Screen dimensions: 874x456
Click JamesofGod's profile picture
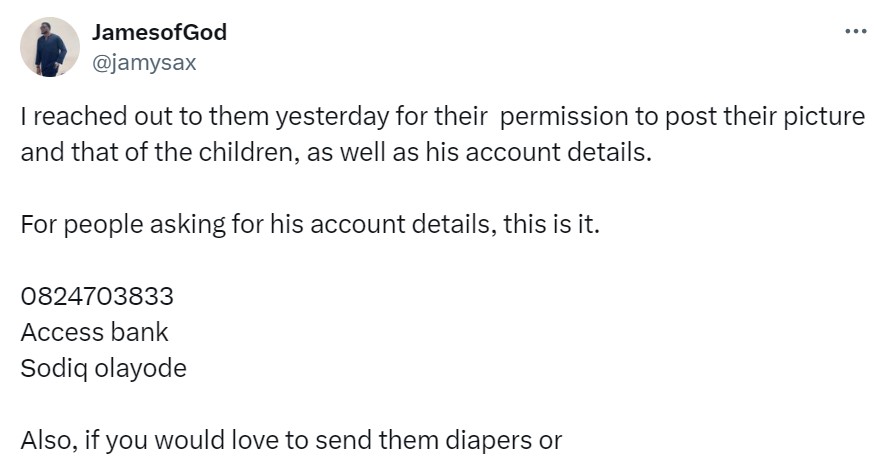pos(50,47)
